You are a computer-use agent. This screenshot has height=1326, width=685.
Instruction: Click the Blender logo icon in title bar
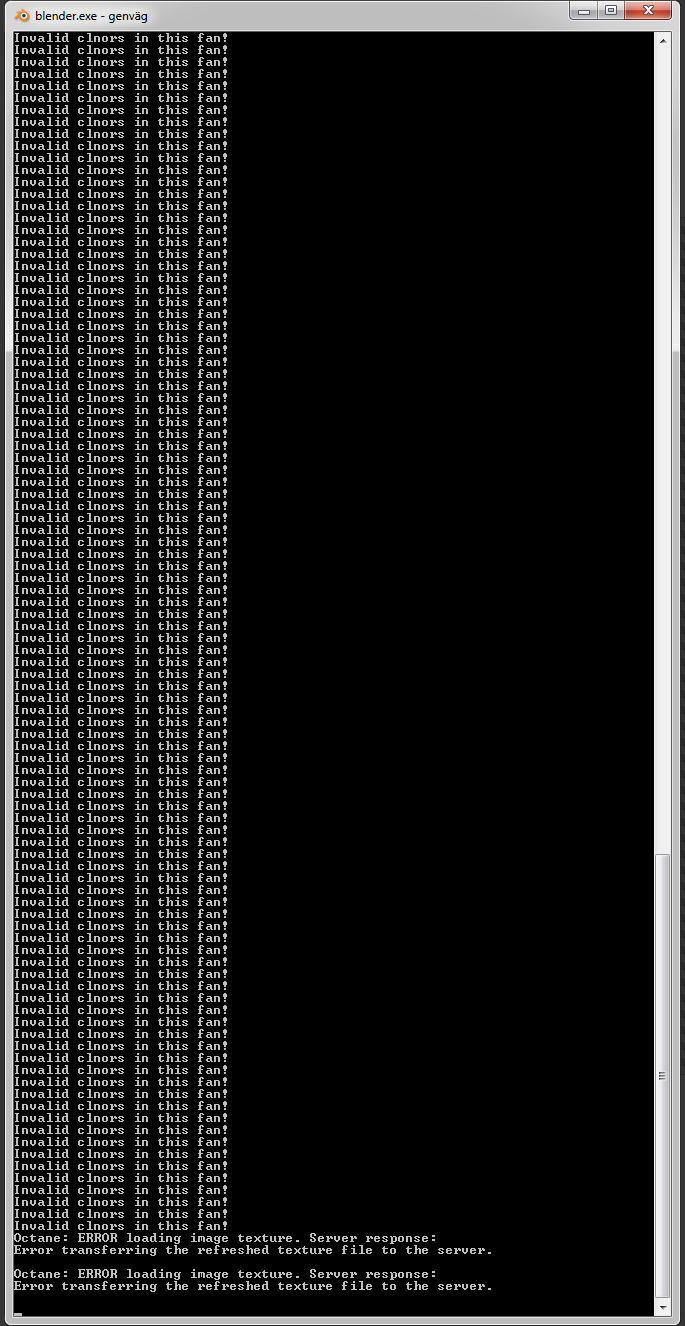tap(22, 15)
